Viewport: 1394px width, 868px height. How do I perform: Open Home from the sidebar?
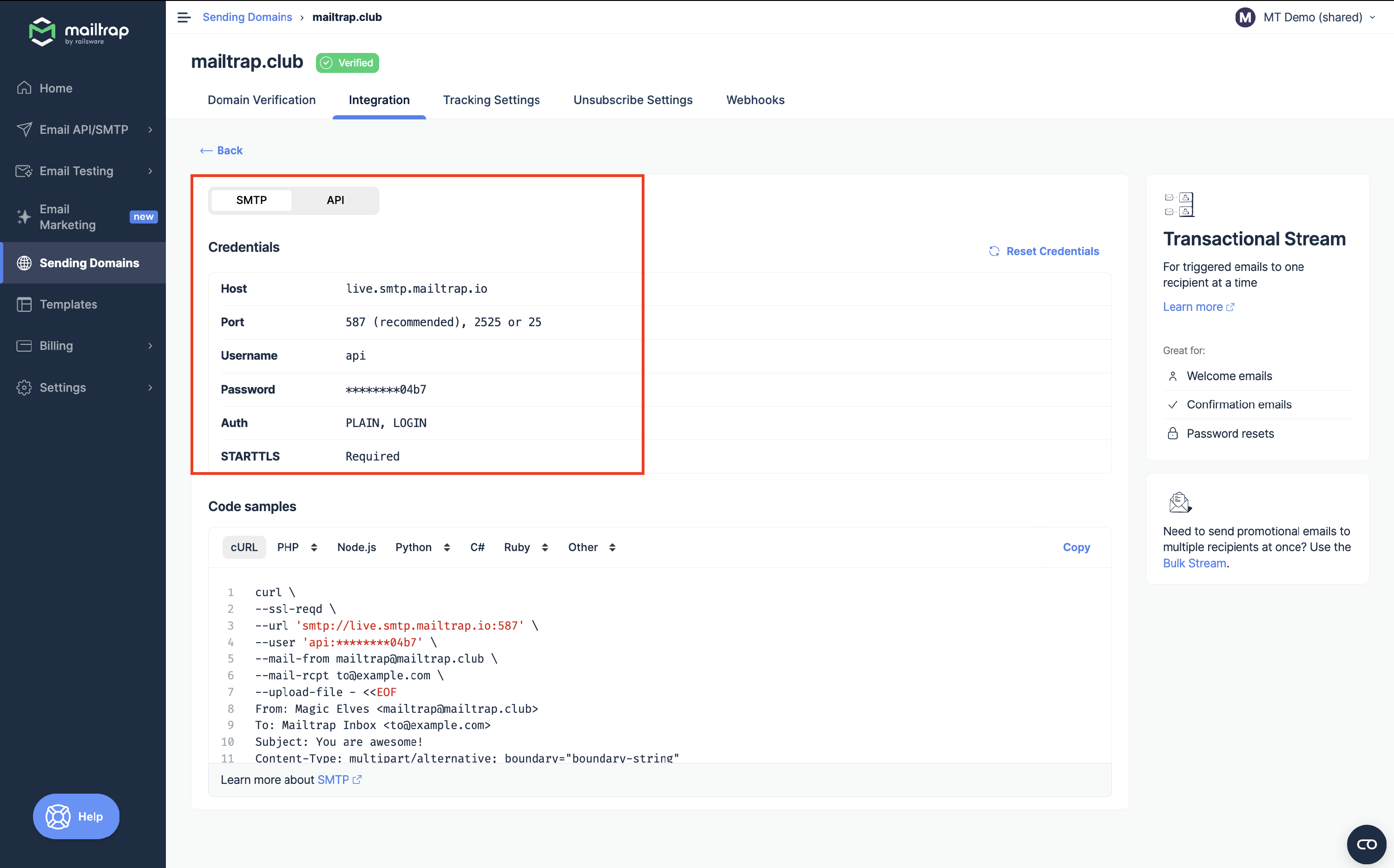(56, 88)
